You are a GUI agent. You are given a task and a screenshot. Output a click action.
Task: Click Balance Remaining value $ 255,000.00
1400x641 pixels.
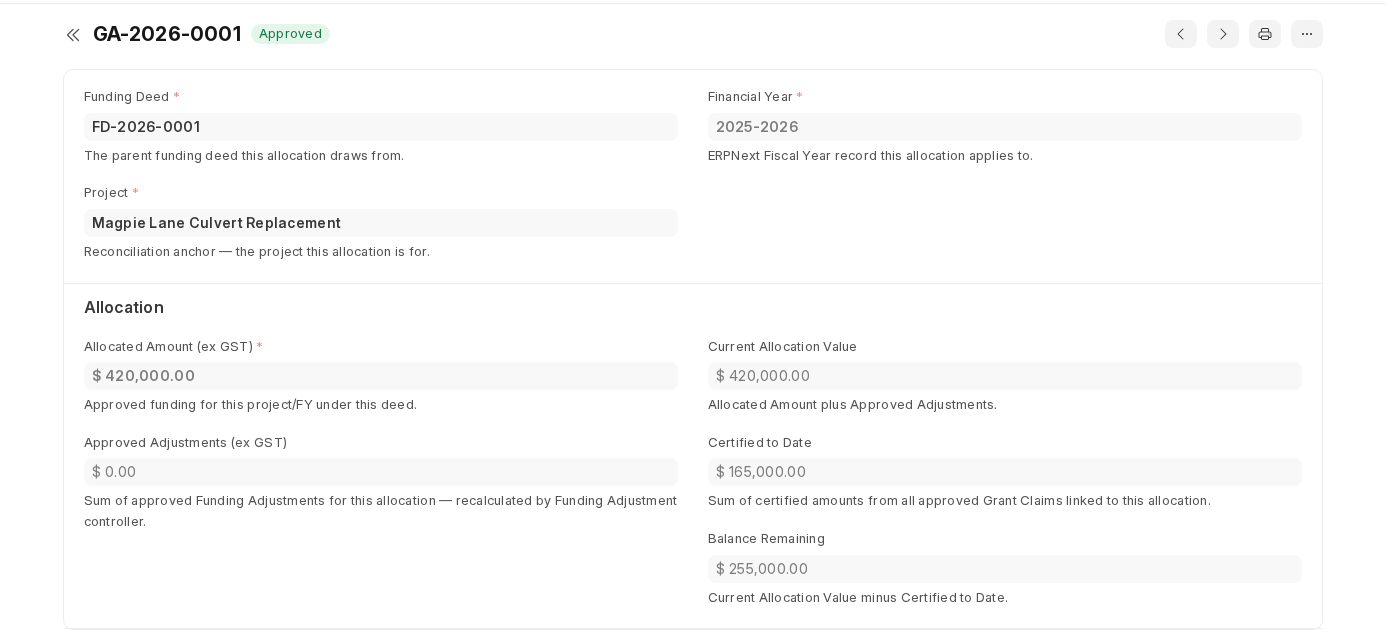[x=1005, y=569]
